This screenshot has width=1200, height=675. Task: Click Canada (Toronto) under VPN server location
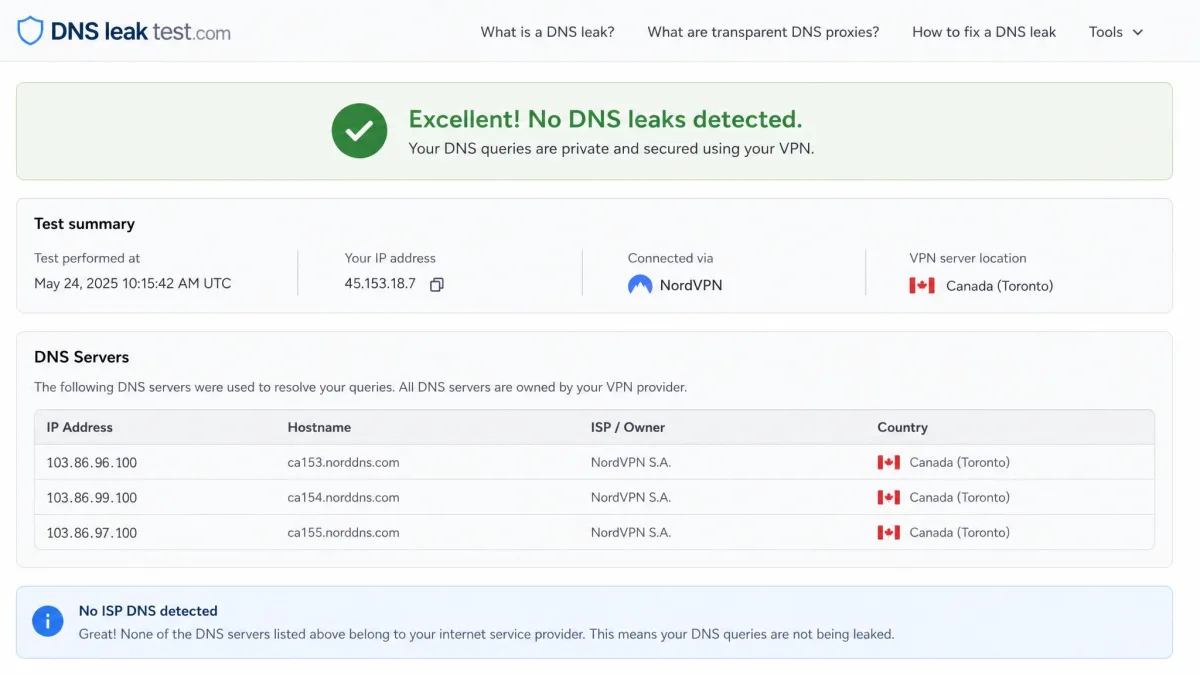click(1000, 286)
